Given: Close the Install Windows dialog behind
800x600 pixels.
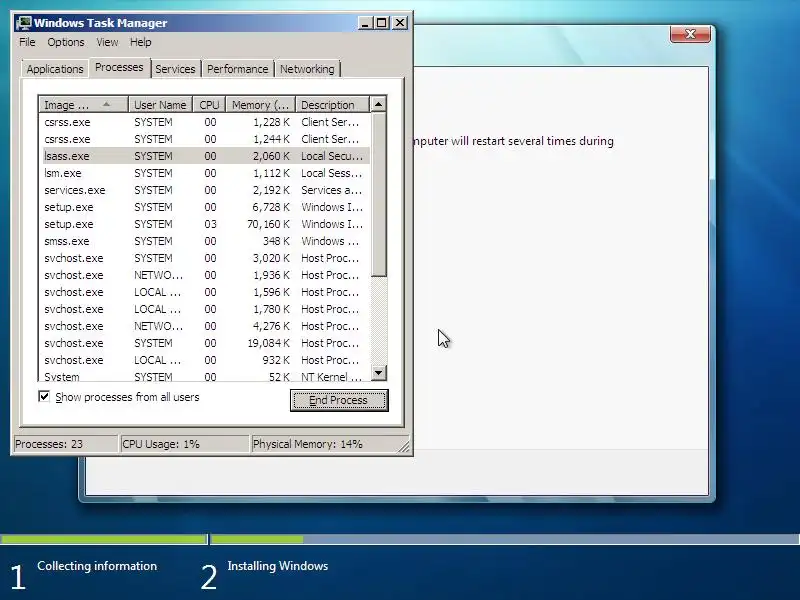Looking at the screenshot, I should pyautogui.click(x=690, y=34).
